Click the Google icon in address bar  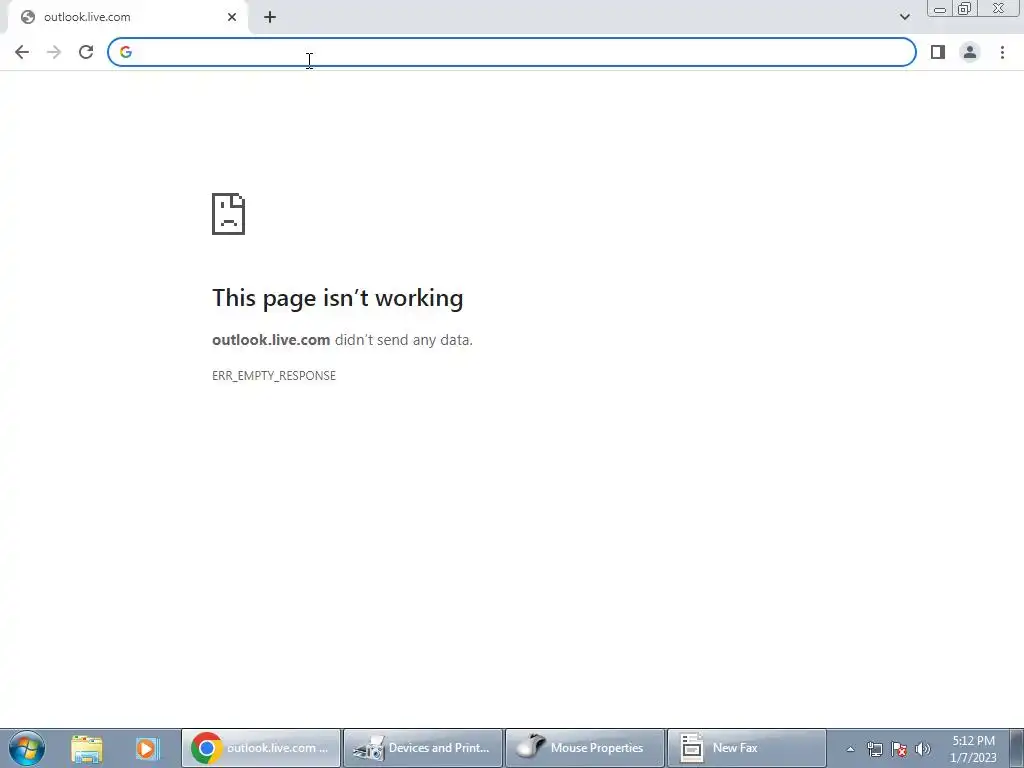pyautogui.click(x=126, y=52)
